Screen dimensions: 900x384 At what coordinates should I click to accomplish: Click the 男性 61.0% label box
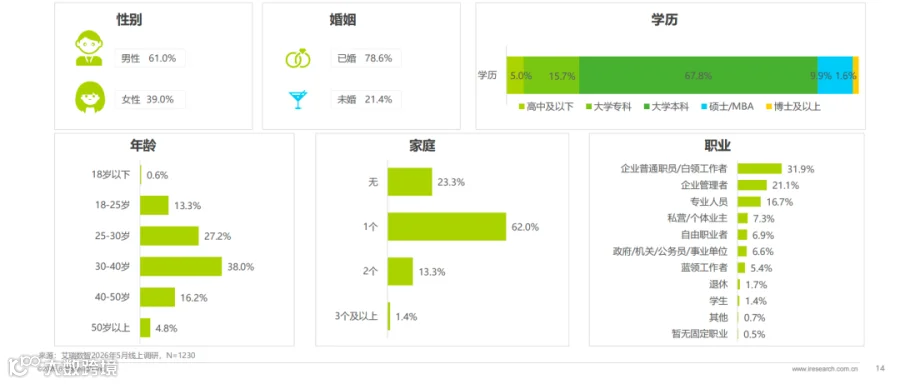150,58
